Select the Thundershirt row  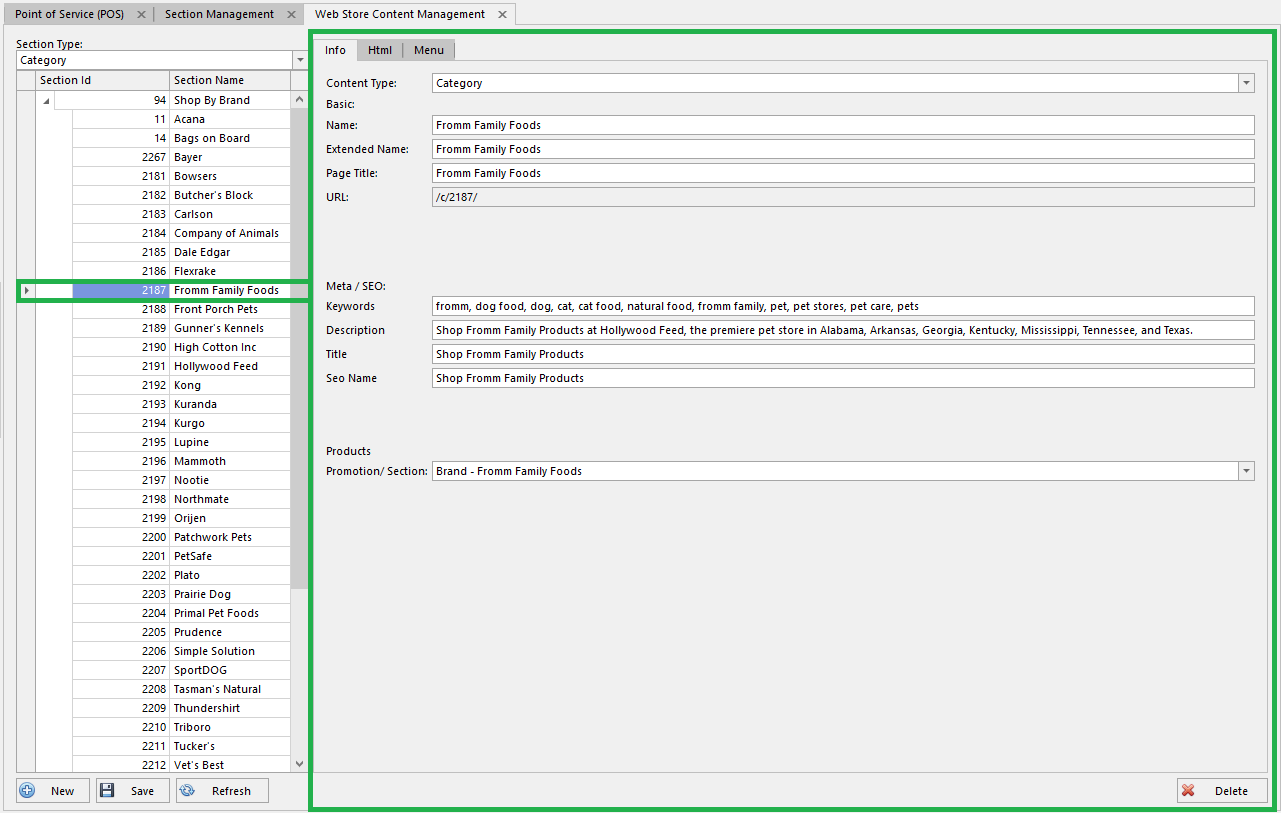coord(181,708)
